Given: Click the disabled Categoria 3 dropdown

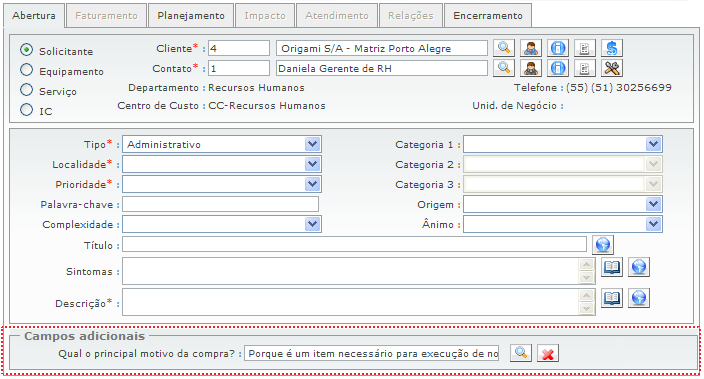Looking at the screenshot, I should point(563,184).
